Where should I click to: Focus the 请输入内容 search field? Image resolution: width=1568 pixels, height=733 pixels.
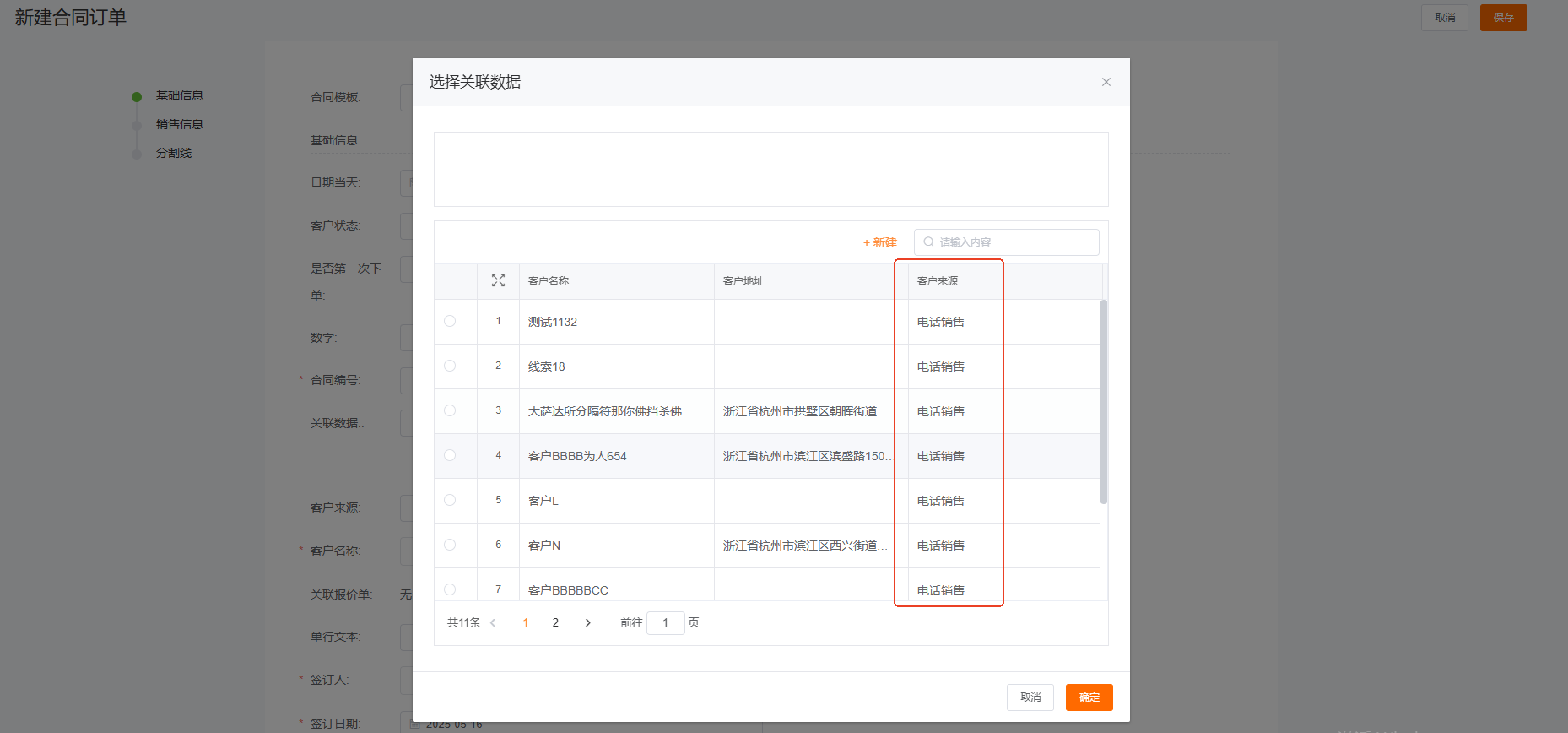(x=1007, y=242)
